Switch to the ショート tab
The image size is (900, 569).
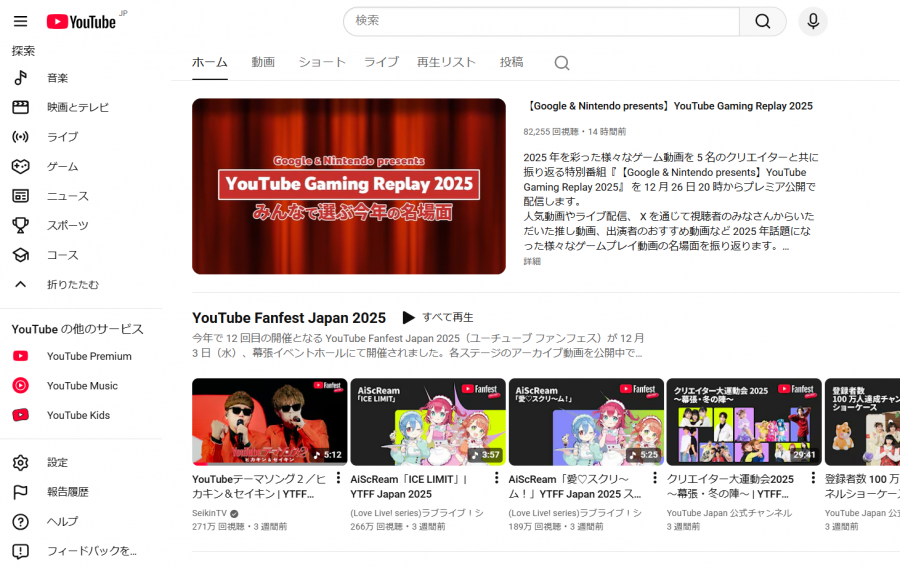point(322,62)
